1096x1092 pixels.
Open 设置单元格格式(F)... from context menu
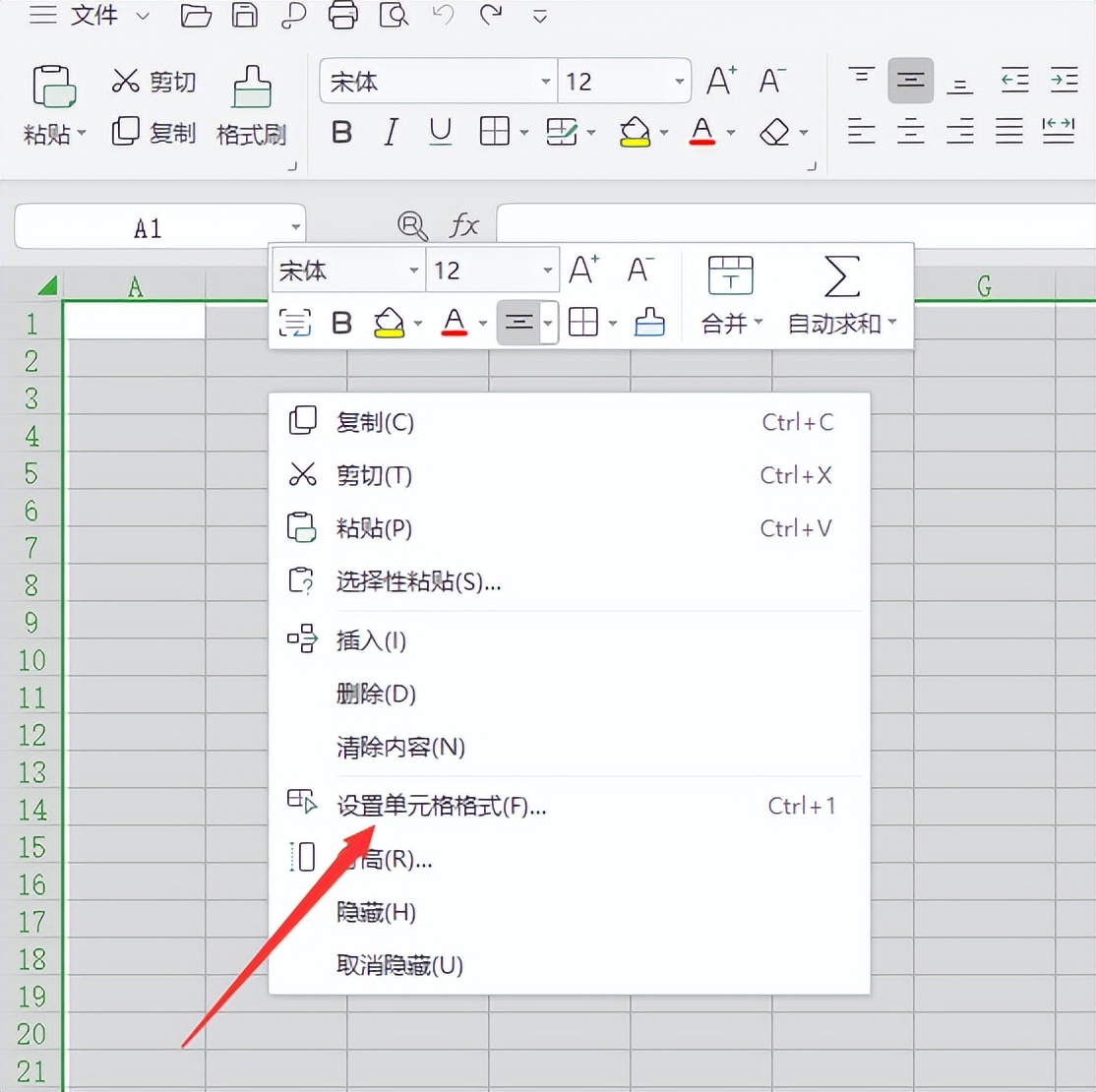point(569,806)
